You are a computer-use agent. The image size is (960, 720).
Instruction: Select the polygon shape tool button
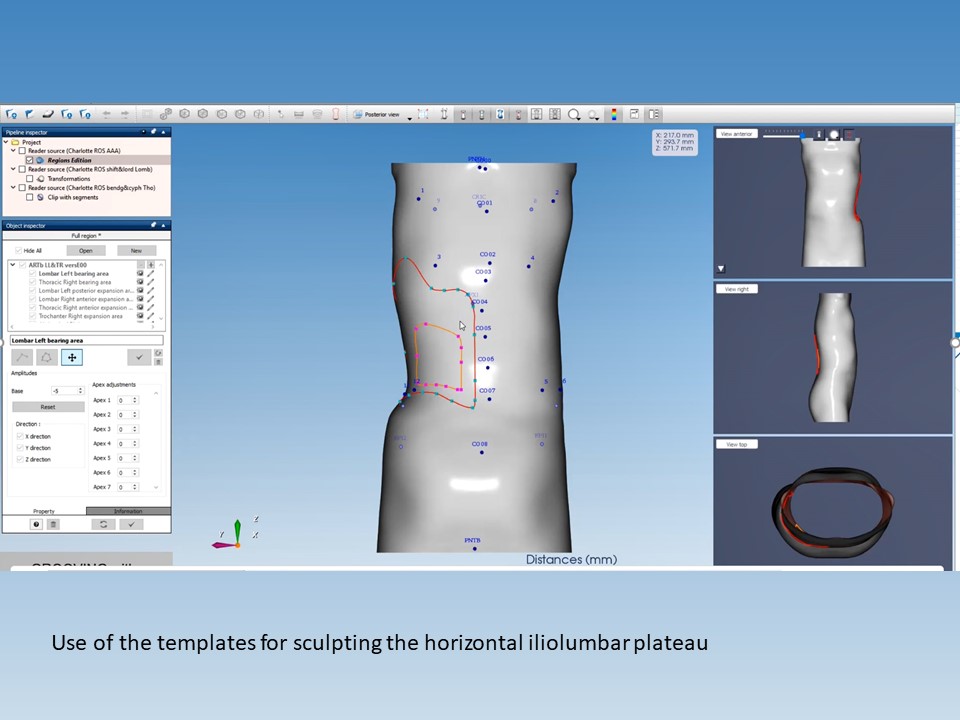47,358
